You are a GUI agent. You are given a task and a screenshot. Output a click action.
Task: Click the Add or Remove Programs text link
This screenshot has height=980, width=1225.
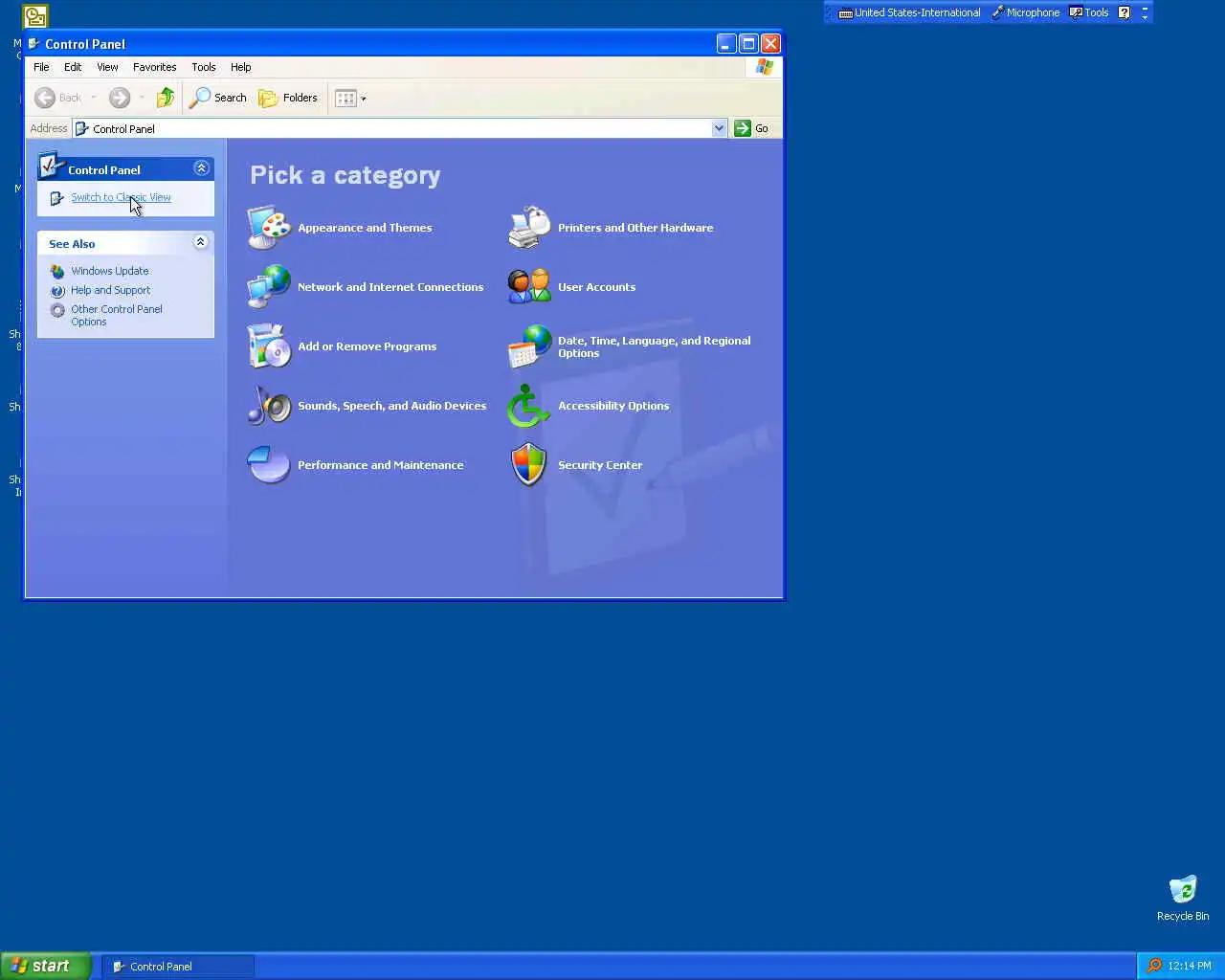pyautogui.click(x=367, y=346)
